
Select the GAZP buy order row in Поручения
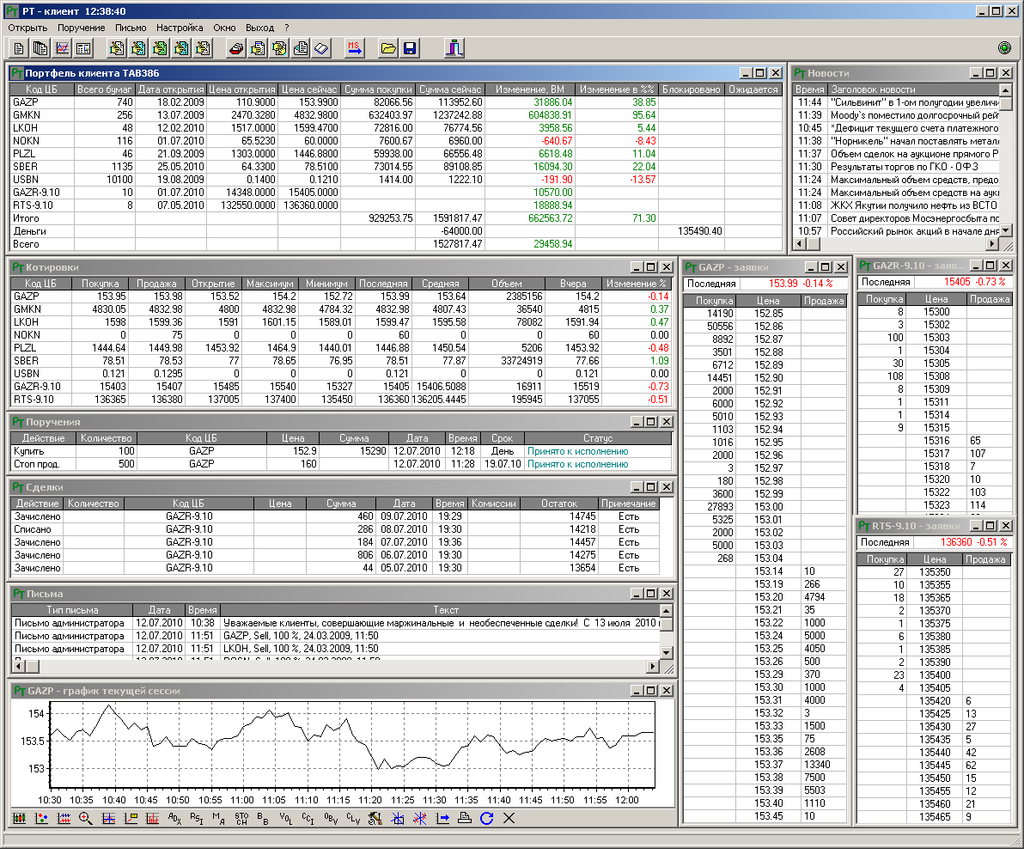tap(340, 451)
